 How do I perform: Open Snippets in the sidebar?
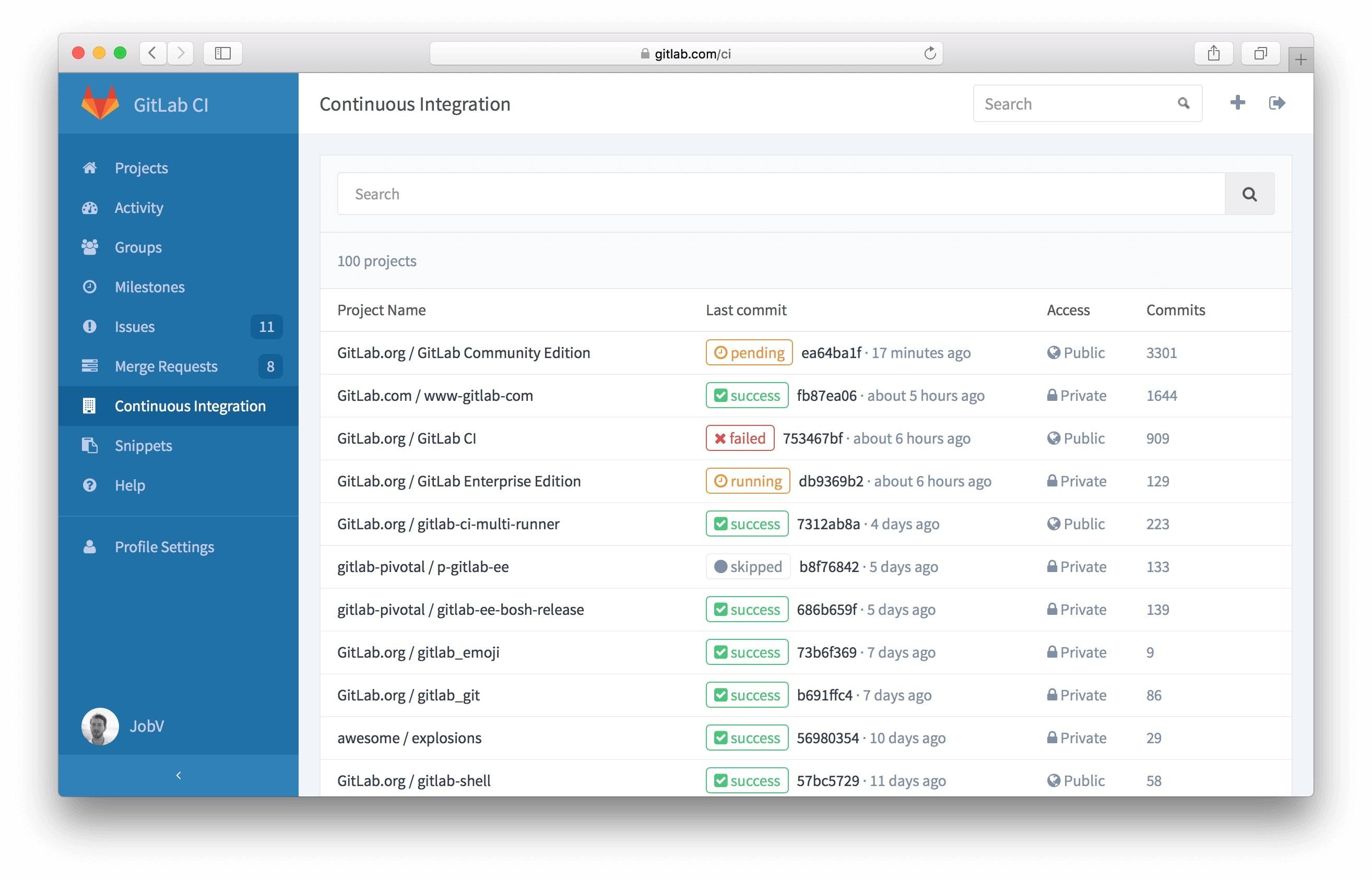[x=178, y=445]
